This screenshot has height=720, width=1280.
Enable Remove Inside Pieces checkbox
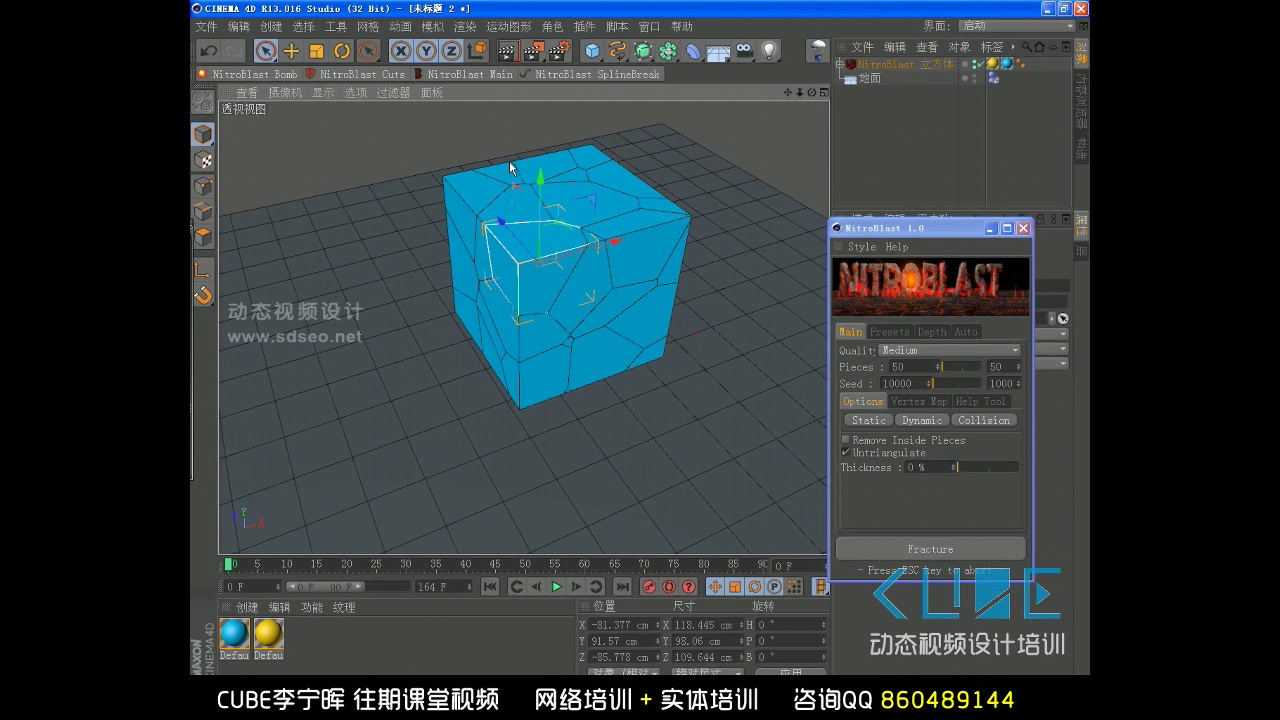[846, 440]
